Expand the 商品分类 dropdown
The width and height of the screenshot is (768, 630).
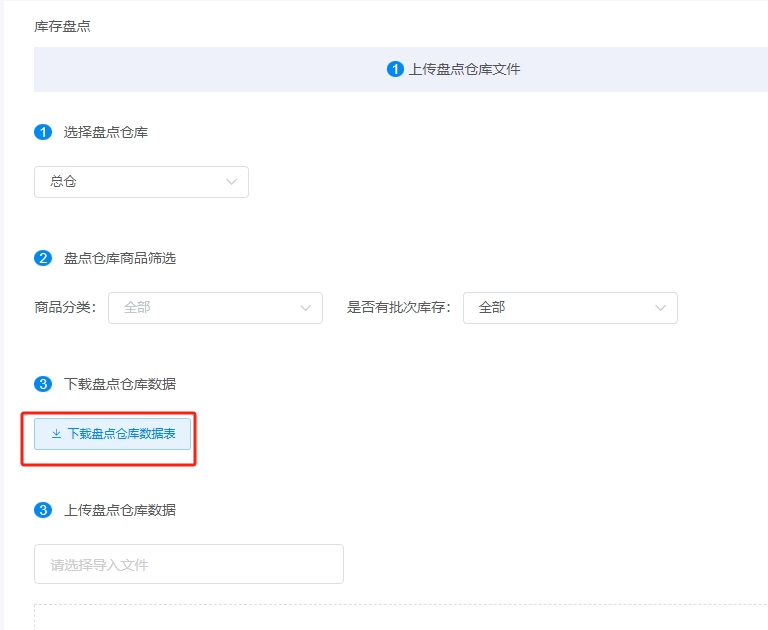214,308
